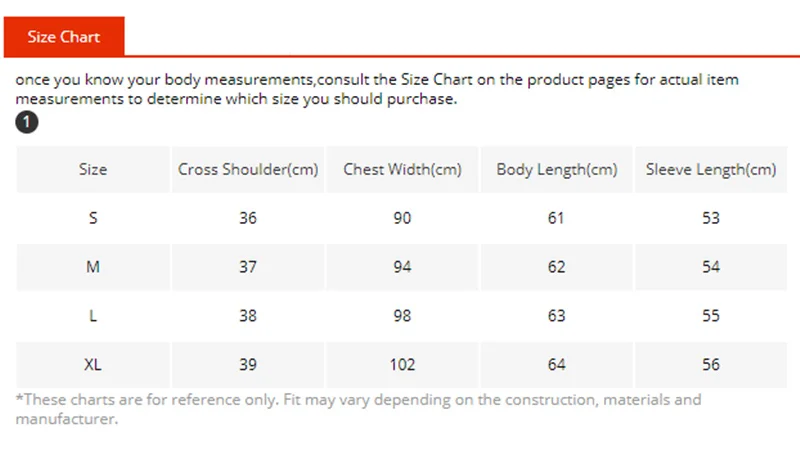
Task: Click the chest width value 94
Action: pos(403,267)
